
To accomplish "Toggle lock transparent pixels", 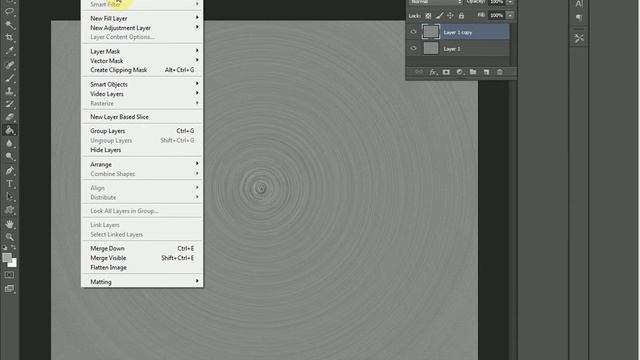I will [428, 16].
